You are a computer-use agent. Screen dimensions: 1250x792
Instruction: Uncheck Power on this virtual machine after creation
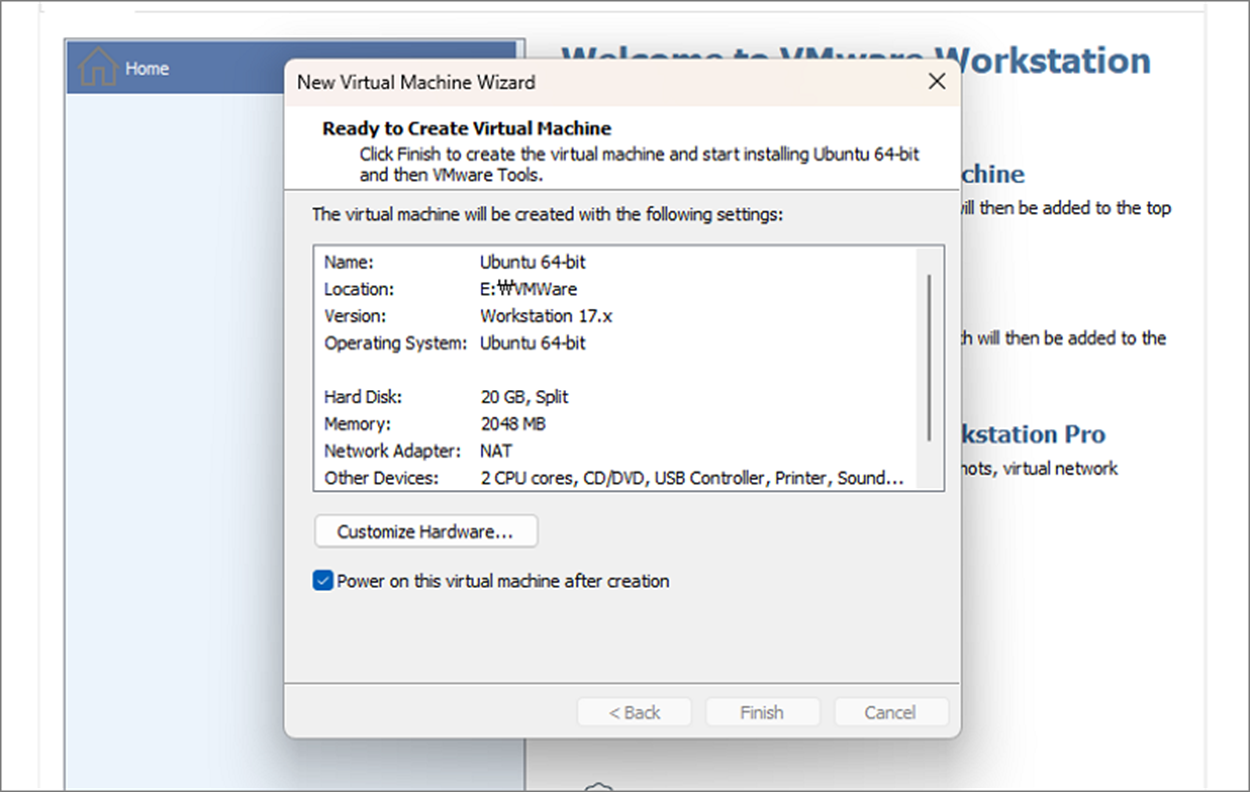click(x=323, y=581)
